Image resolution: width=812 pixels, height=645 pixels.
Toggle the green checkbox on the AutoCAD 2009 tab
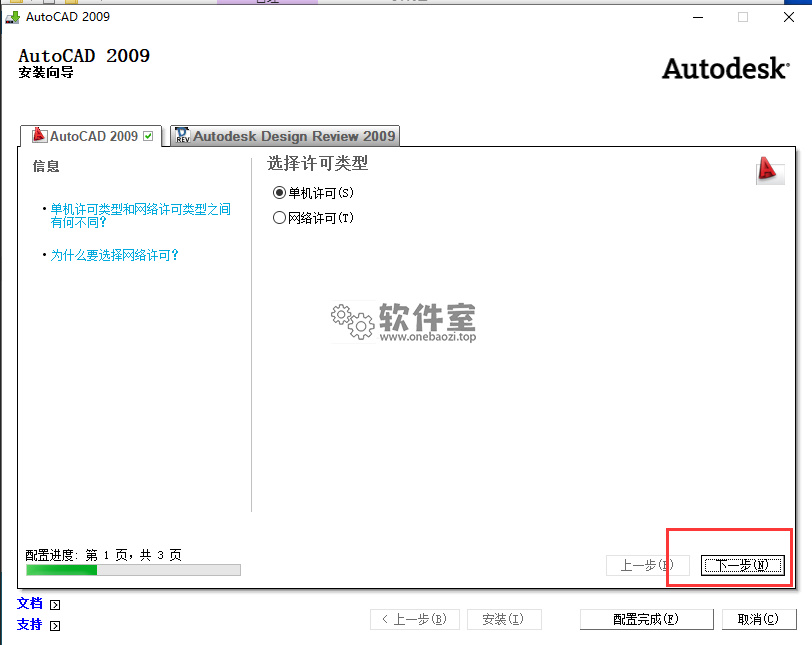click(149, 136)
